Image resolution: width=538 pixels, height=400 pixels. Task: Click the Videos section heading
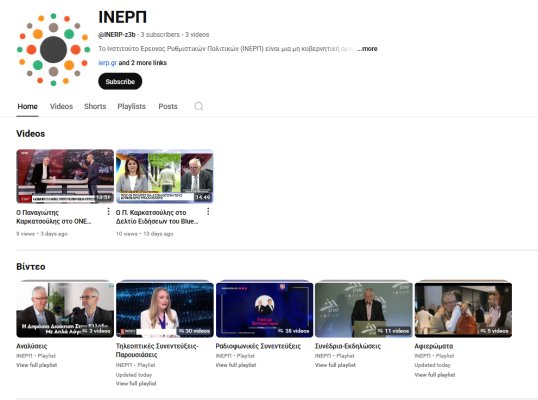[x=31, y=133]
